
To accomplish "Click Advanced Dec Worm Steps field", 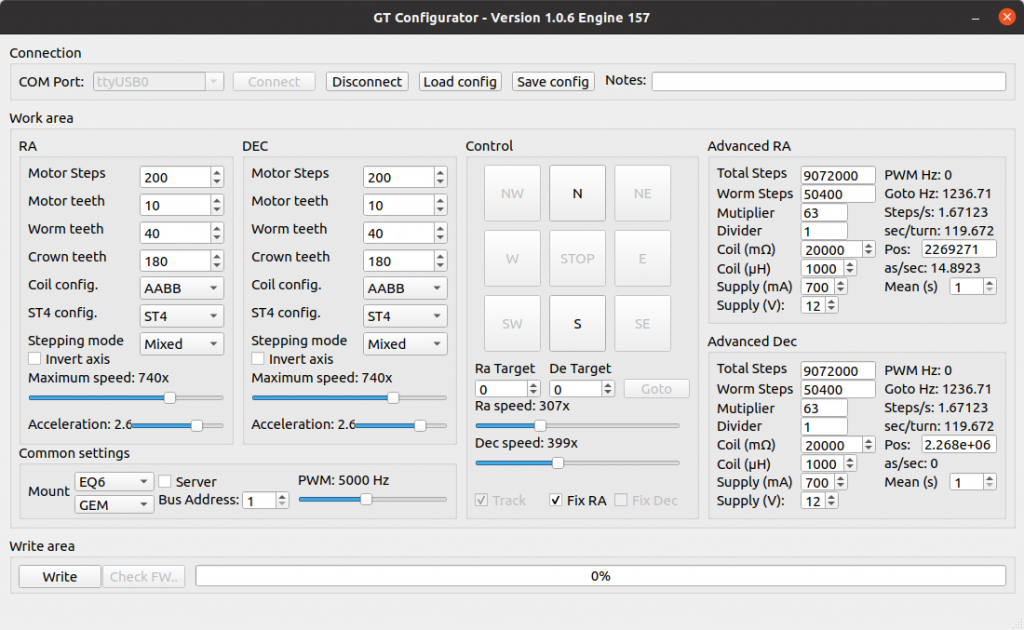I will [838, 389].
